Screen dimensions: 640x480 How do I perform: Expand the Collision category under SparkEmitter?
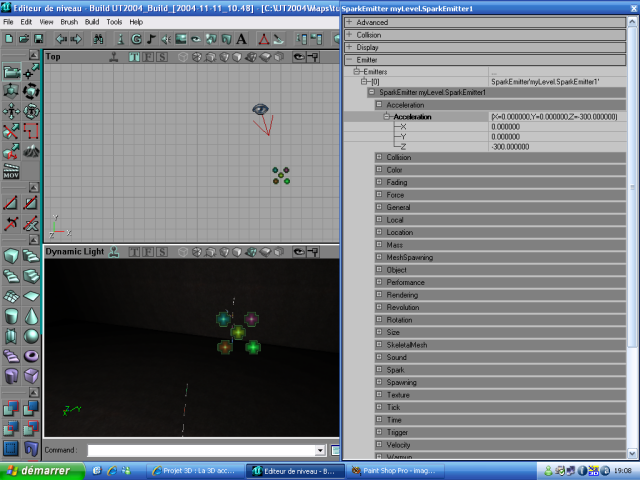379,157
